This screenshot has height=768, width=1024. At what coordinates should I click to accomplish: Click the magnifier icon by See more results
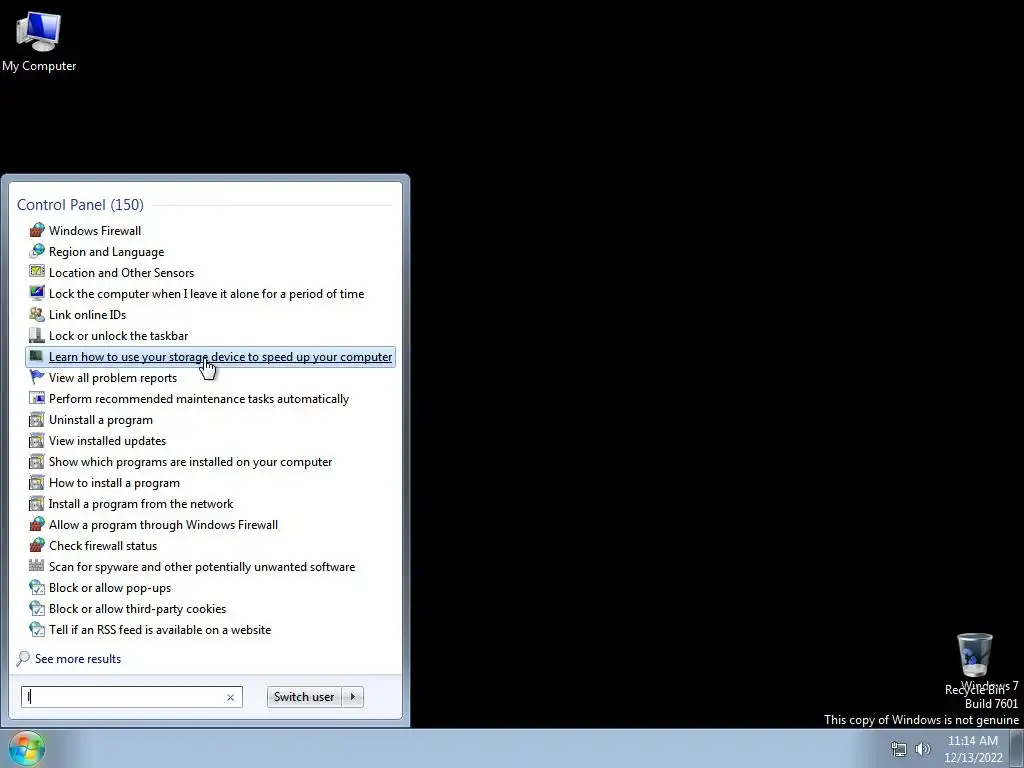24,658
